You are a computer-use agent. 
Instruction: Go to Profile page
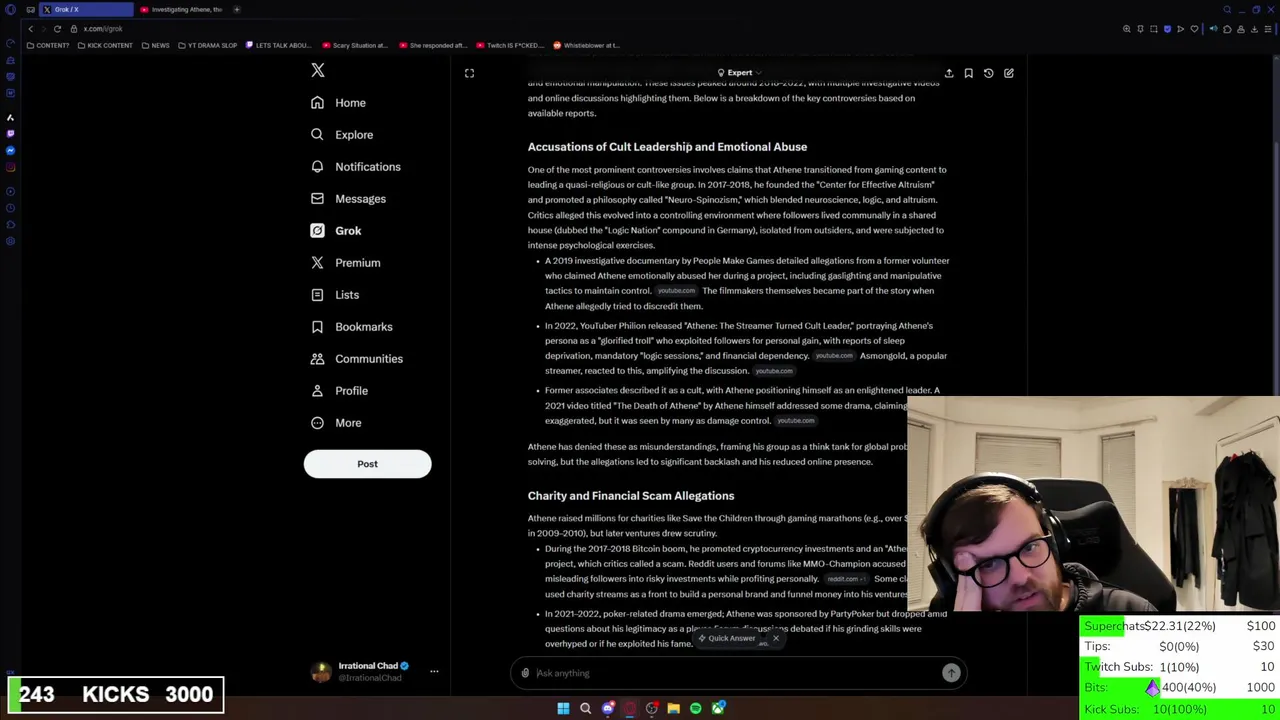(339, 391)
